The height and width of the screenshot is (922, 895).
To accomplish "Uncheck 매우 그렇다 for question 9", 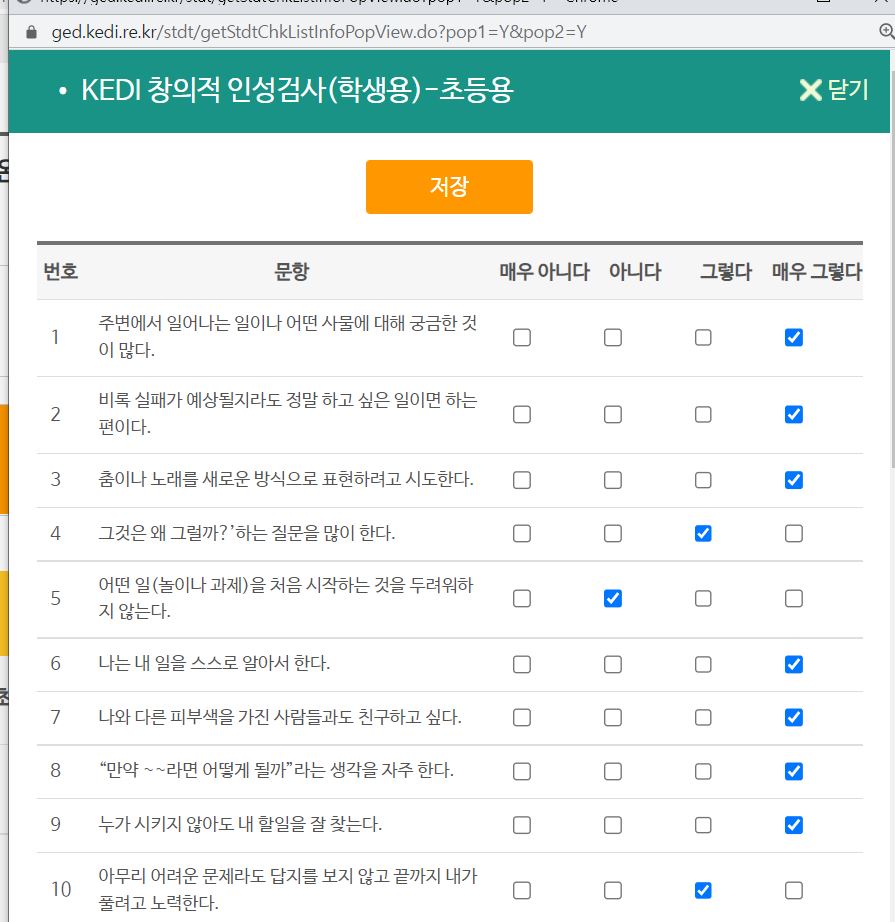I will coord(794,825).
